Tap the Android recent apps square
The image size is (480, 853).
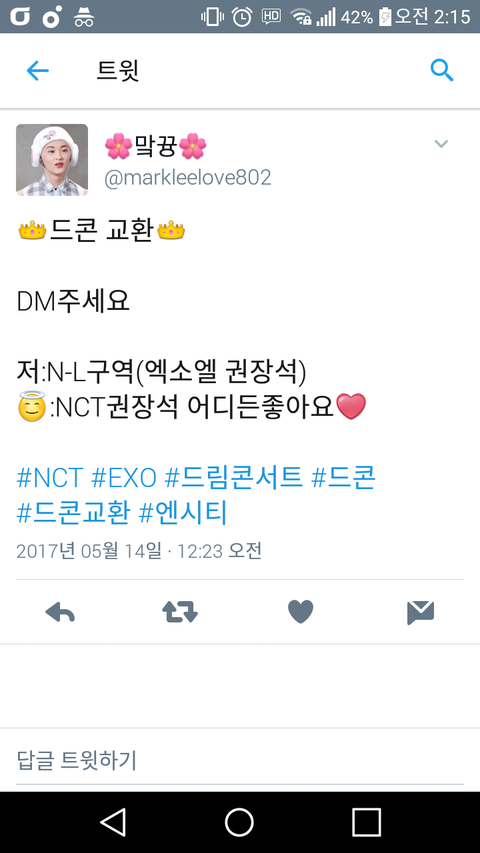tap(366, 822)
